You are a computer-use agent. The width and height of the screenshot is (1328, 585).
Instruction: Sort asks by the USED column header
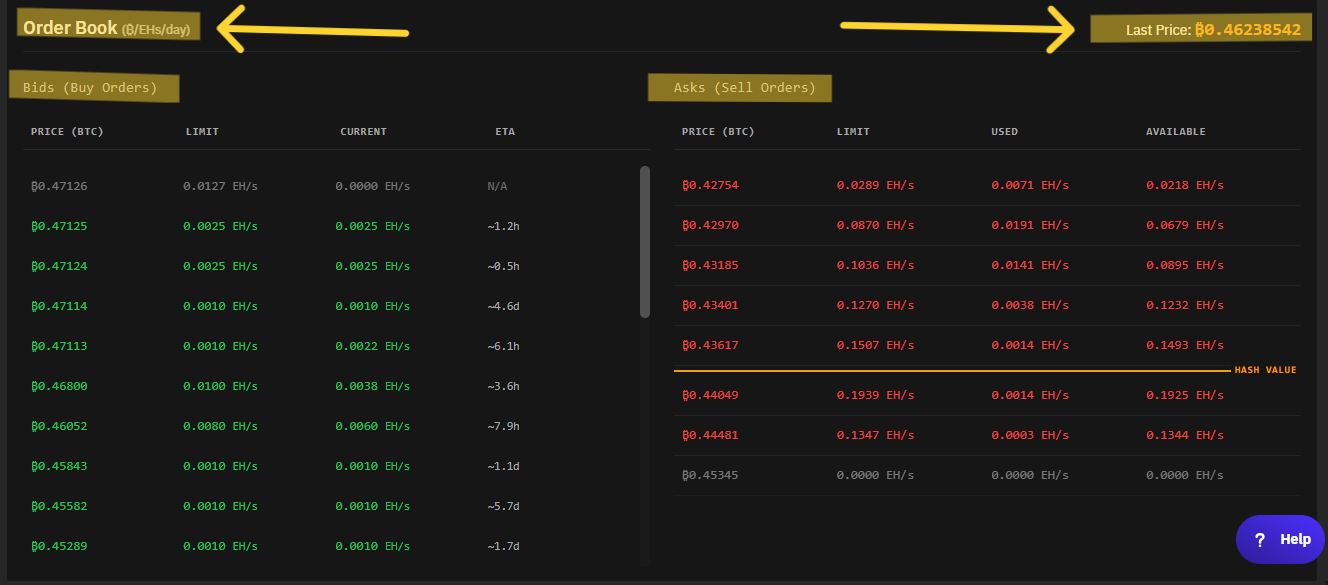tap(1004, 132)
